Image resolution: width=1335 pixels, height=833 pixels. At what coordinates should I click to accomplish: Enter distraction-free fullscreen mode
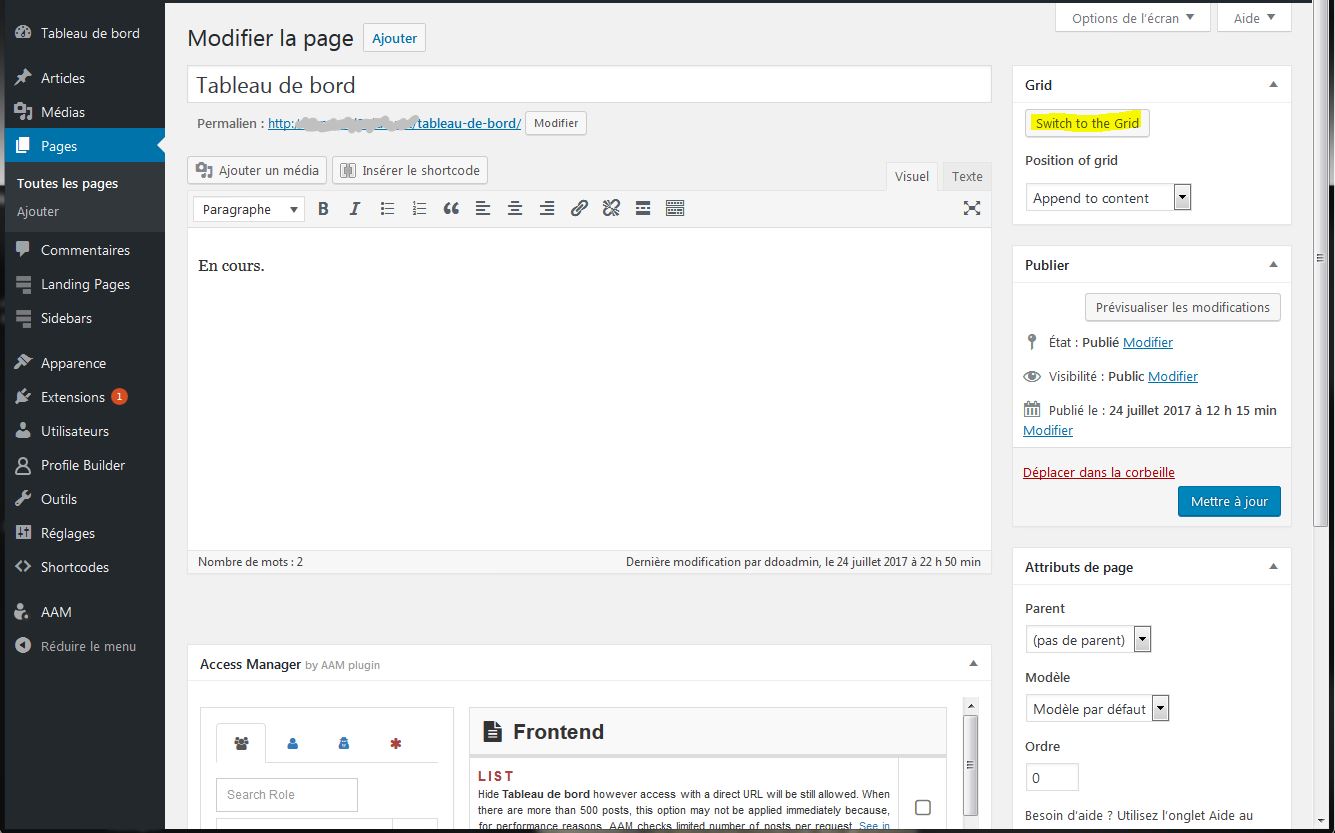click(x=971, y=208)
